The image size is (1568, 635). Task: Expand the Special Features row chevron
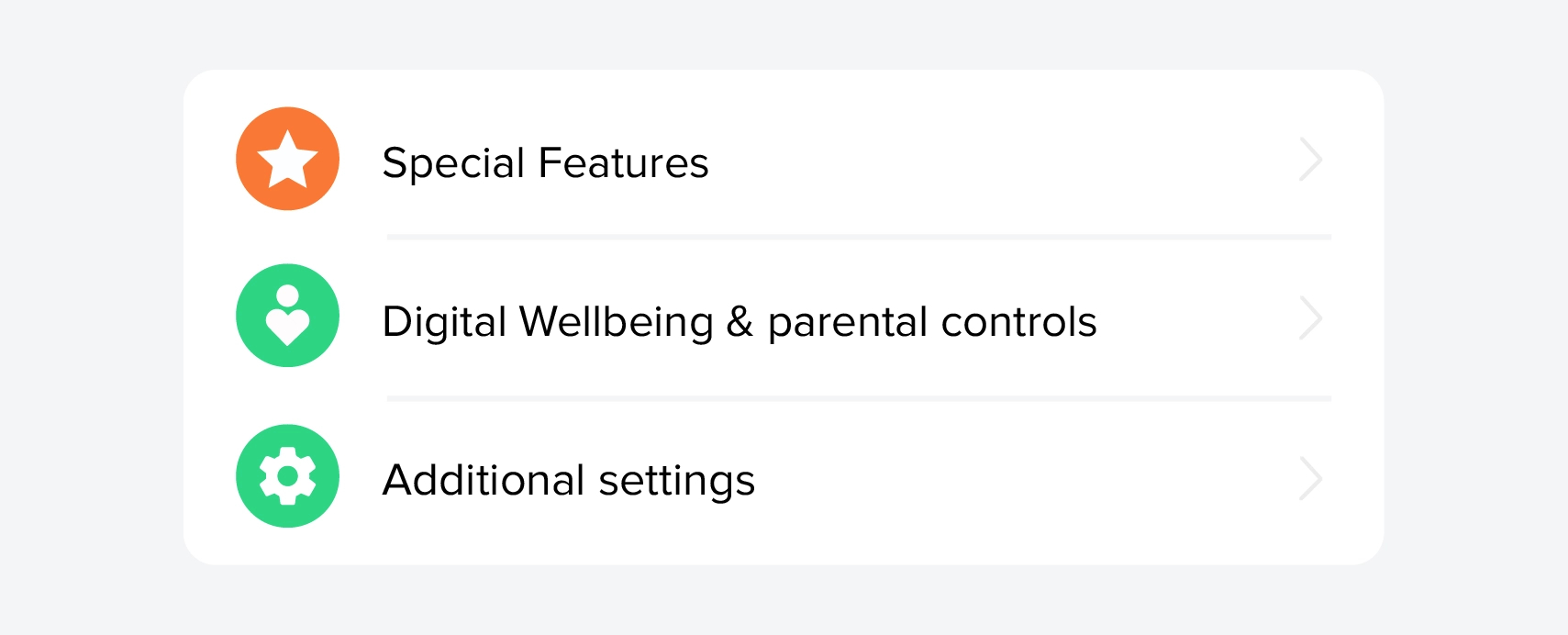[x=1311, y=160]
